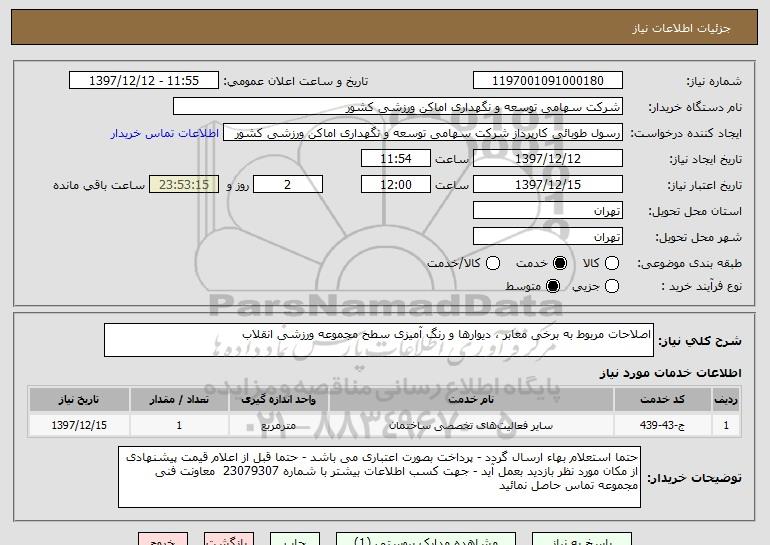Click the نام خدمت column header

[471, 400]
